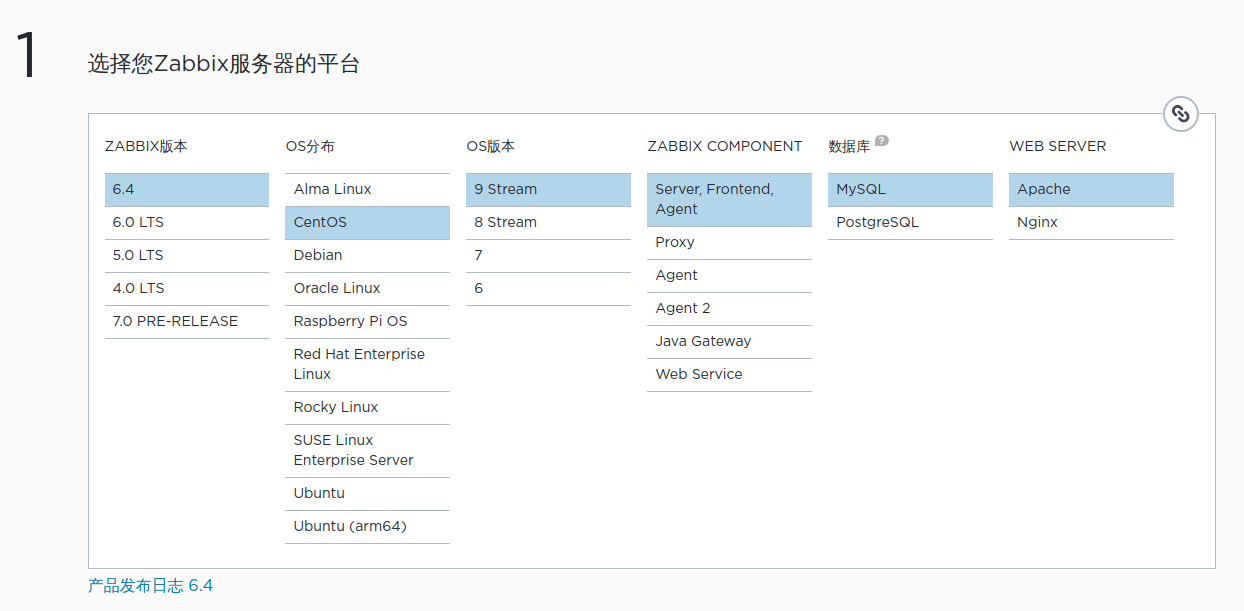This screenshot has width=1244, height=611.
Task: Choose the Proxy Zabbix component
Action: (729, 242)
